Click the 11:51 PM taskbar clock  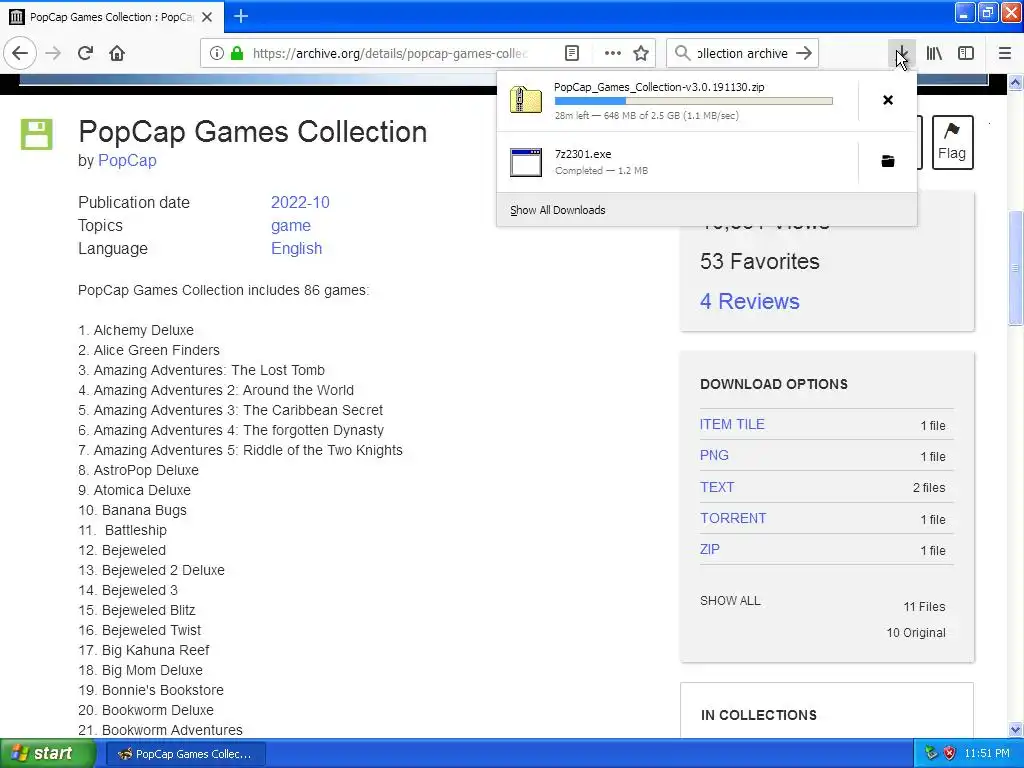tap(987, 754)
